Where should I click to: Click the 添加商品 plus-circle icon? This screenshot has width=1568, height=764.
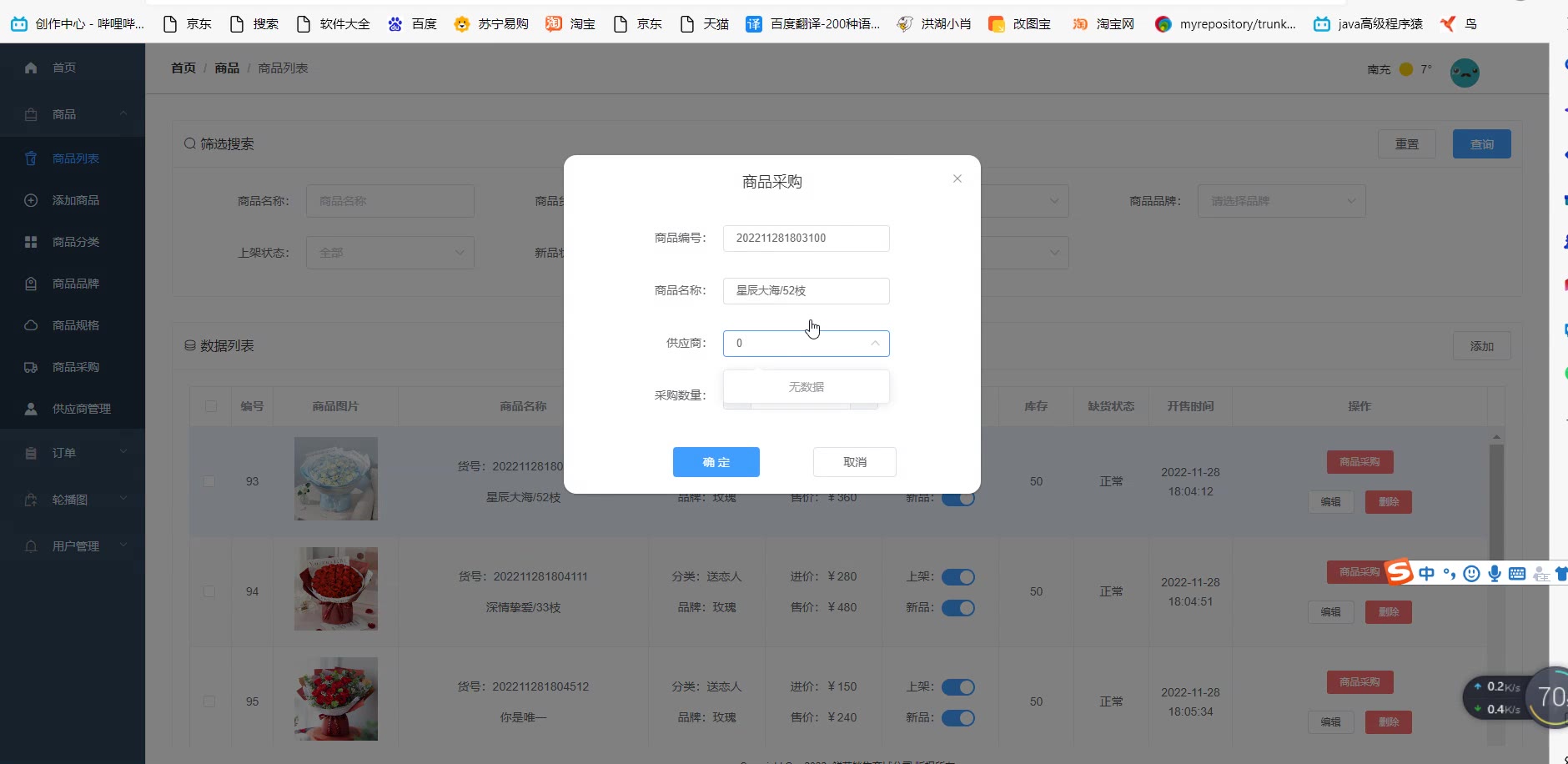click(31, 200)
